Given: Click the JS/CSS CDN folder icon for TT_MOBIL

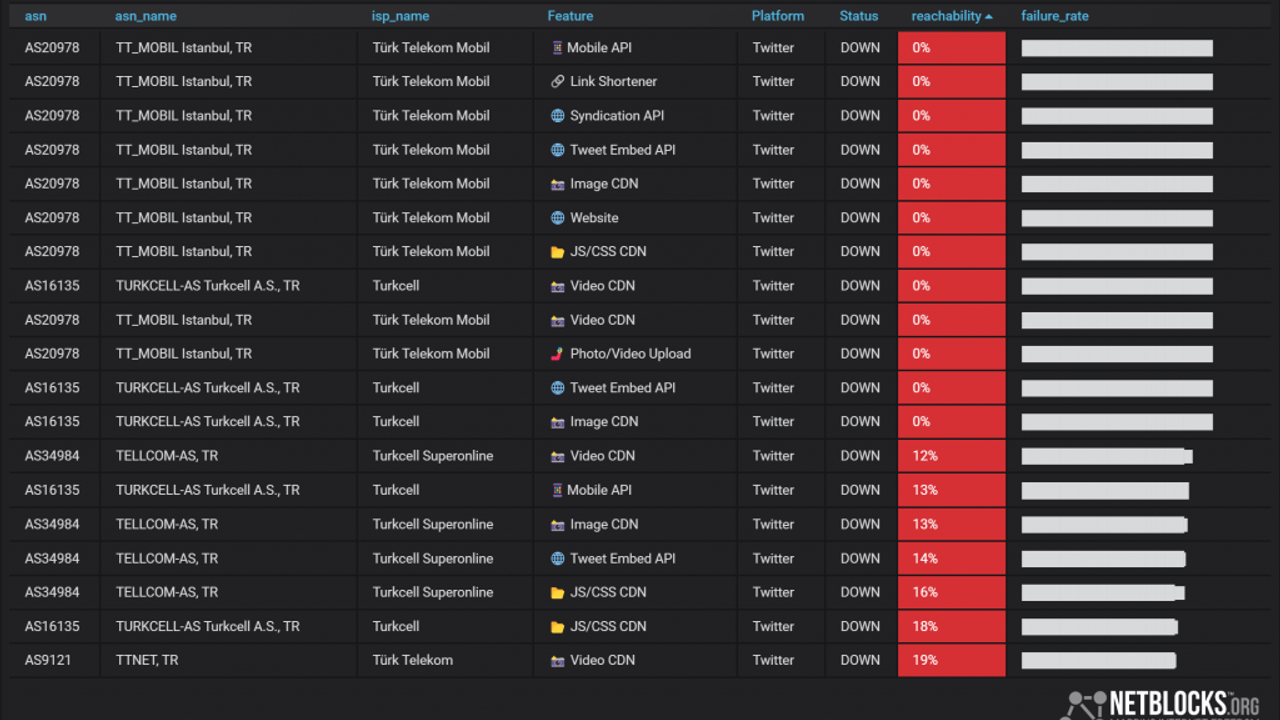Looking at the screenshot, I should 558,252.
